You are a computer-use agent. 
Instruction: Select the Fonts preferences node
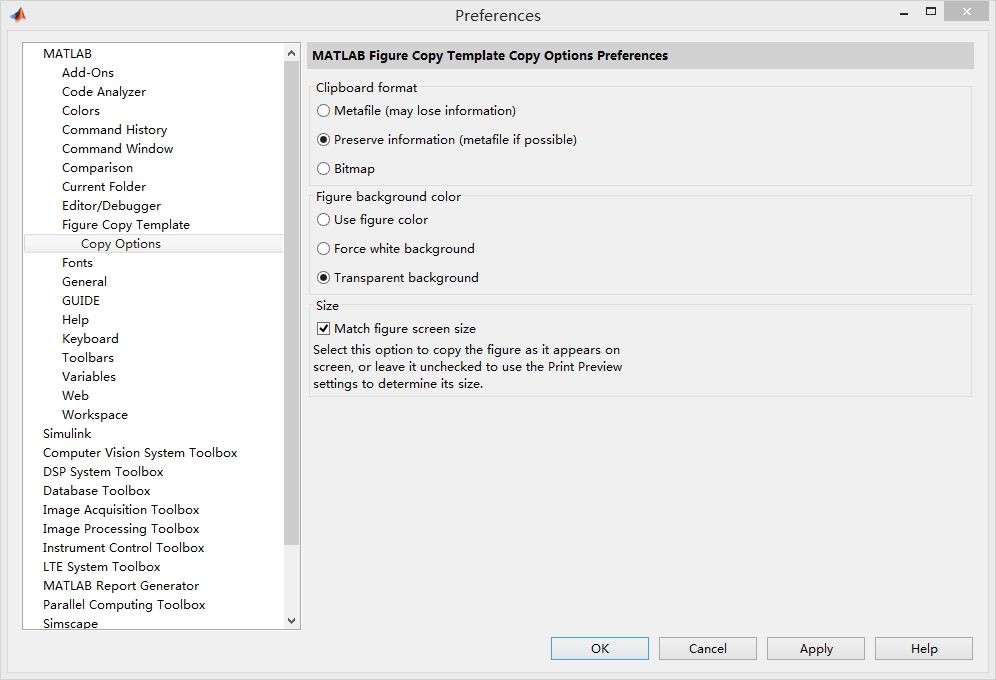77,262
